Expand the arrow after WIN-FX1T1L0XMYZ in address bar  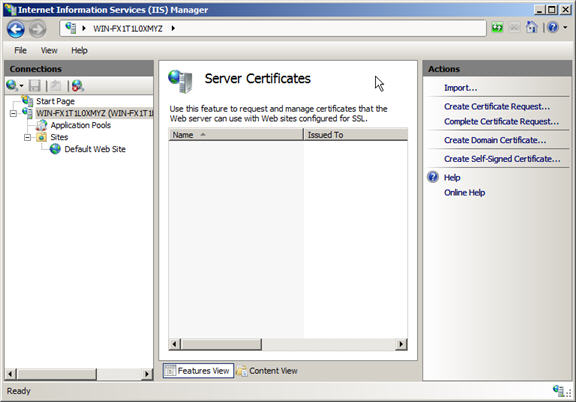[x=173, y=28]
